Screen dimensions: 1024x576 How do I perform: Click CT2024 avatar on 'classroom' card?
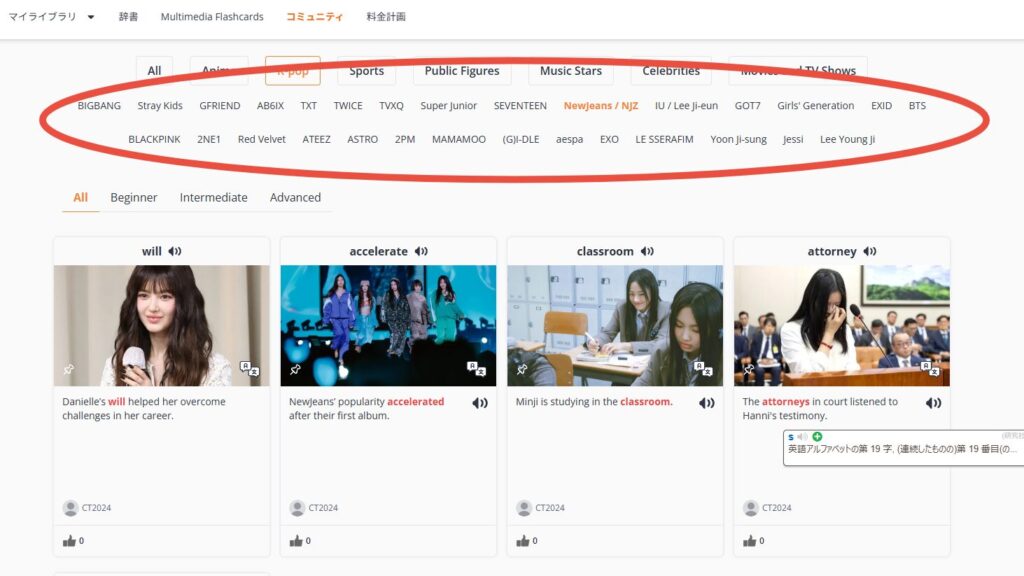pos(524,507)
